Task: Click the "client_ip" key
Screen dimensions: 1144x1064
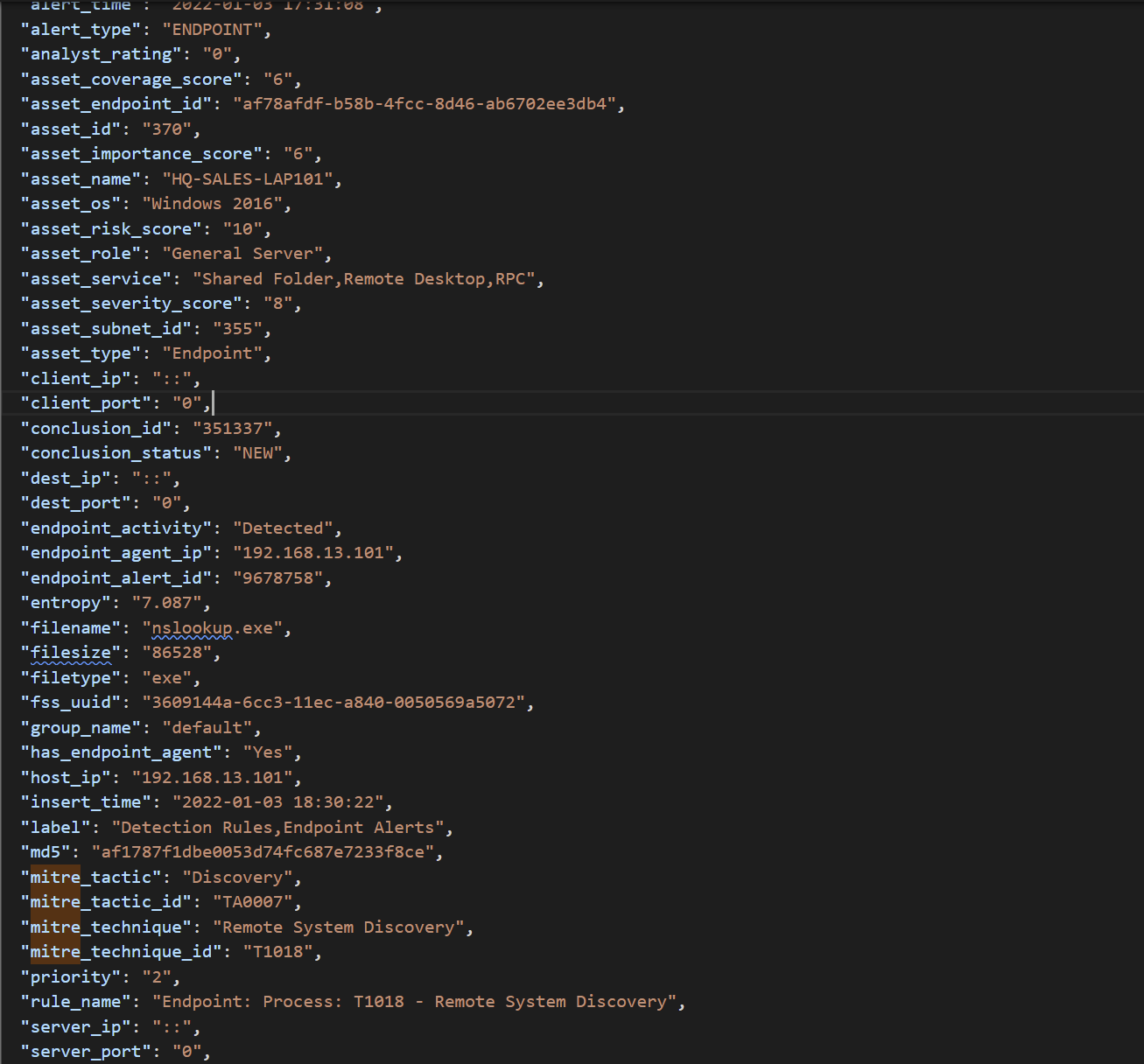Action: pos(76,379)
